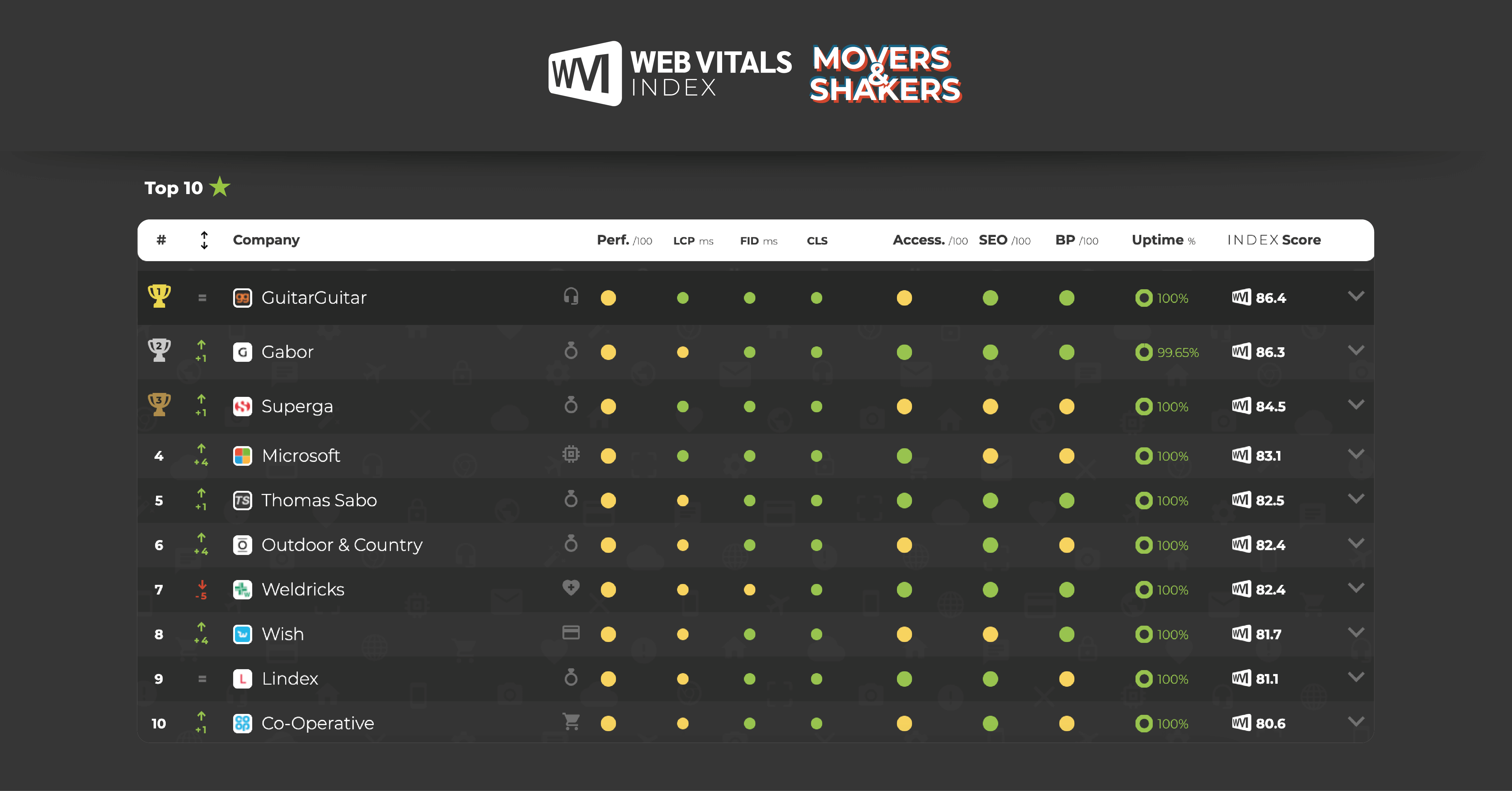Click the Weldricks company logo
This screenshot has height=791, width=1512.
coord(243,590)
